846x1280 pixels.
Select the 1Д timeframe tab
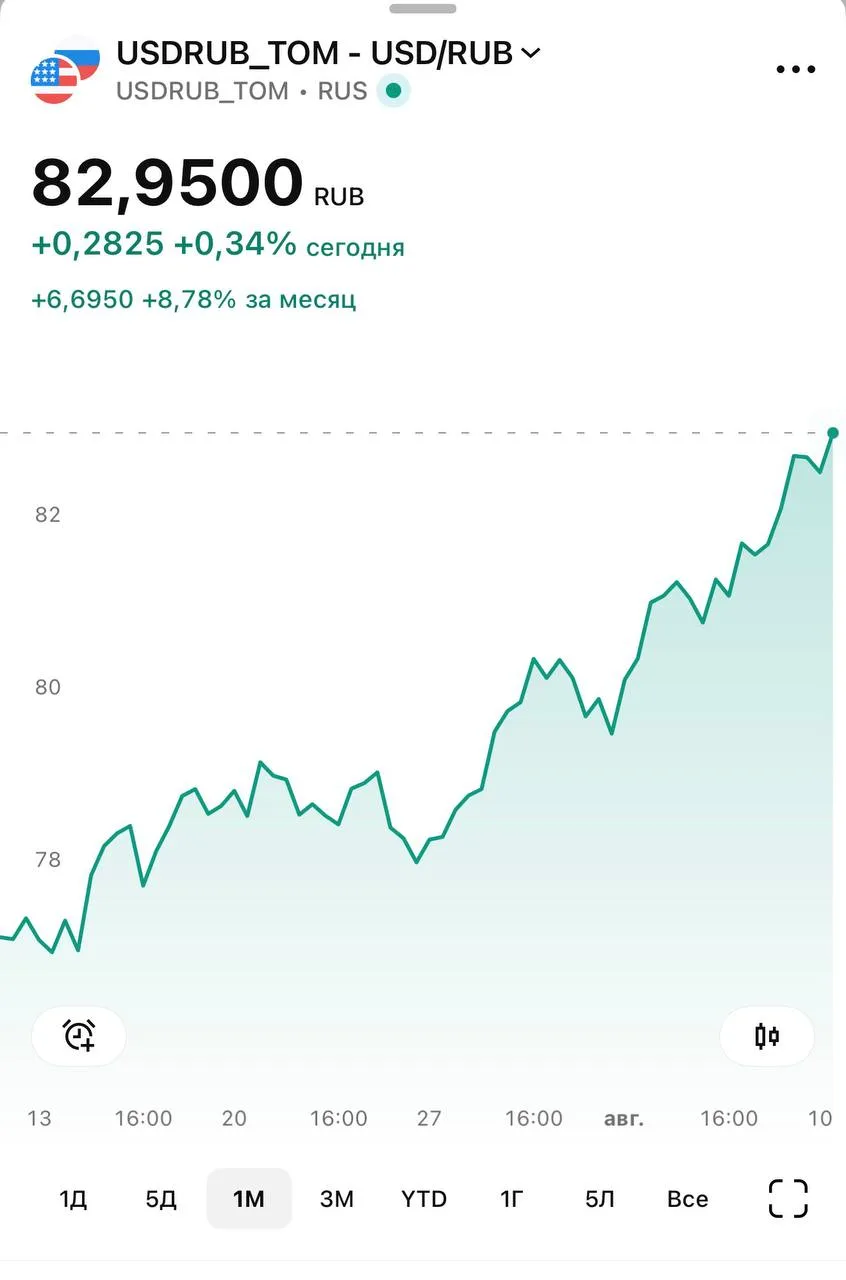point(73,1199)
